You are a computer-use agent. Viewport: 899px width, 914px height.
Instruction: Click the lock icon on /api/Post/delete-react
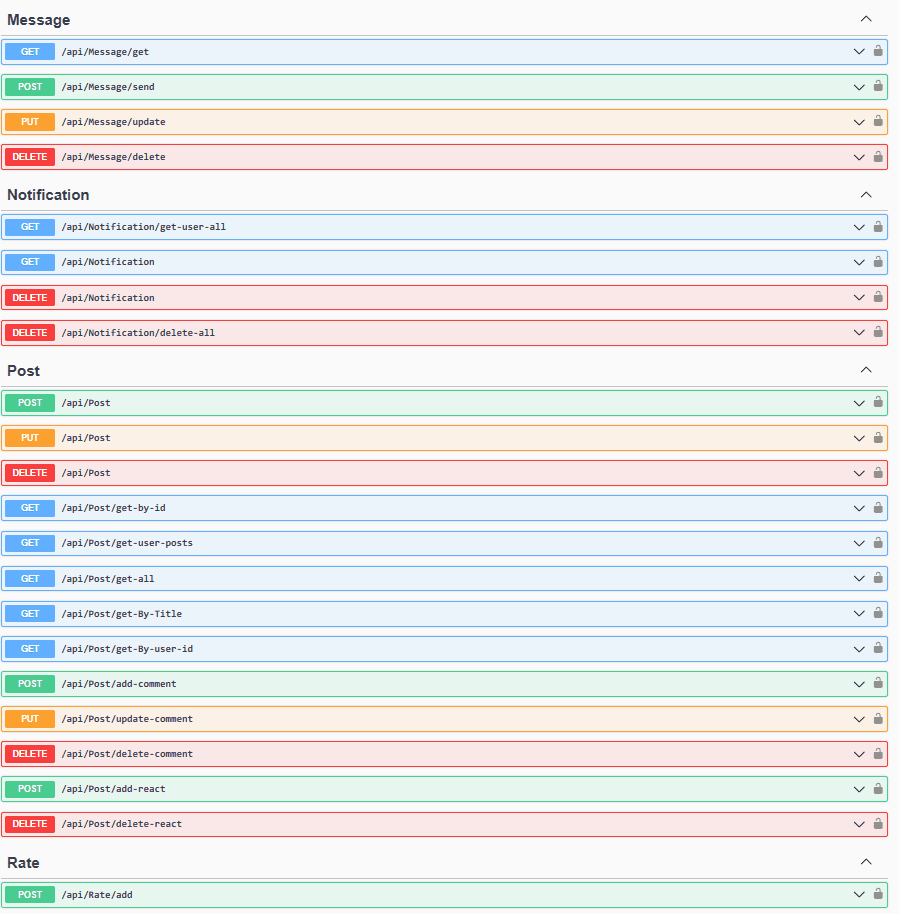pyautogui.click(x=877, y=824)
